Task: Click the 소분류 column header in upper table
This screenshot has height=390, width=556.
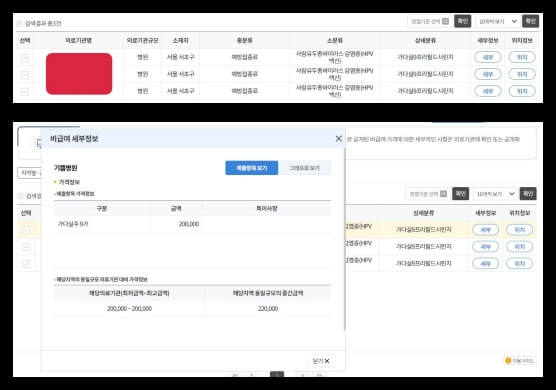Action: click(x=335, y=40)
